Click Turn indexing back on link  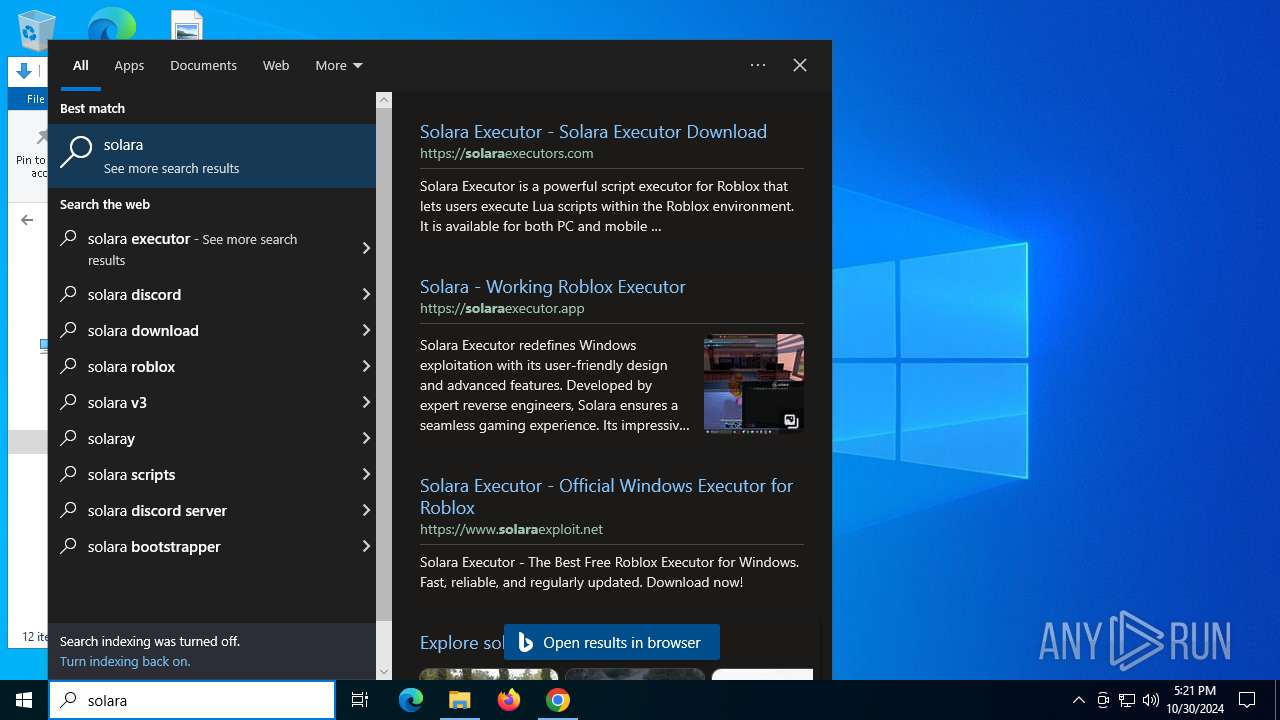(125, 661)
